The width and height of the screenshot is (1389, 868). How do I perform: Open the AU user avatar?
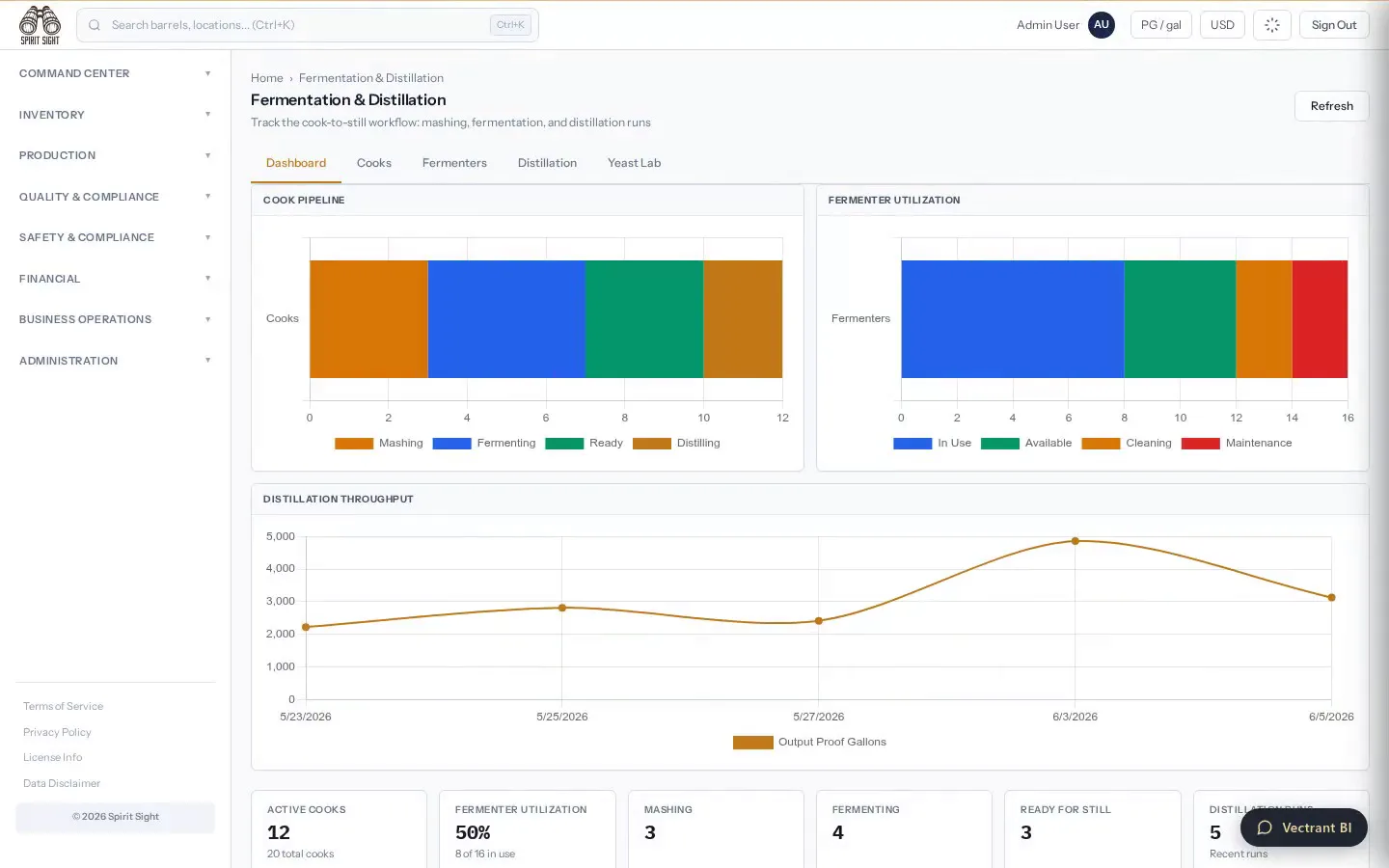[x=1102, y=25]
